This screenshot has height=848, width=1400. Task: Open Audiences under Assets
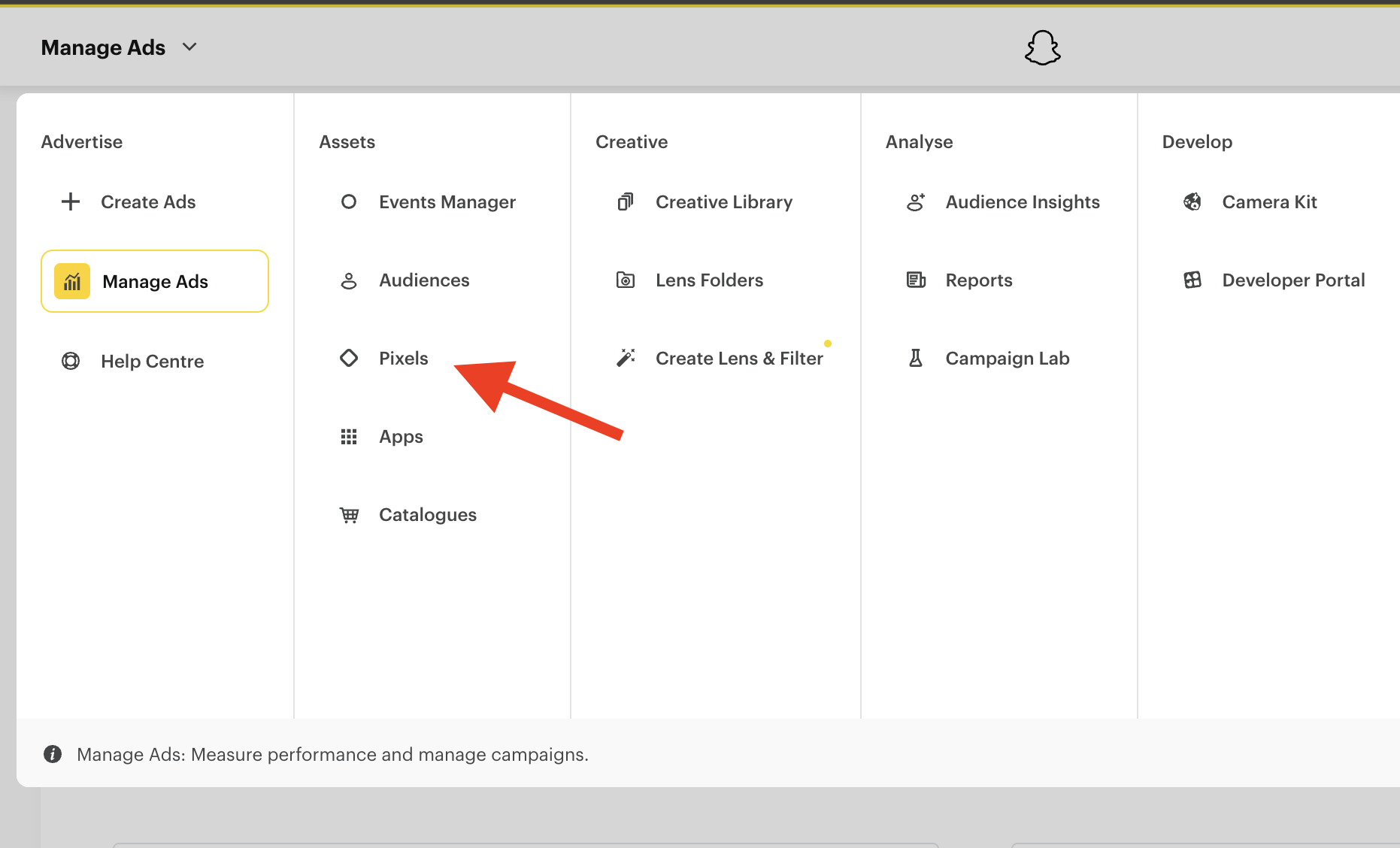point(424,280)
